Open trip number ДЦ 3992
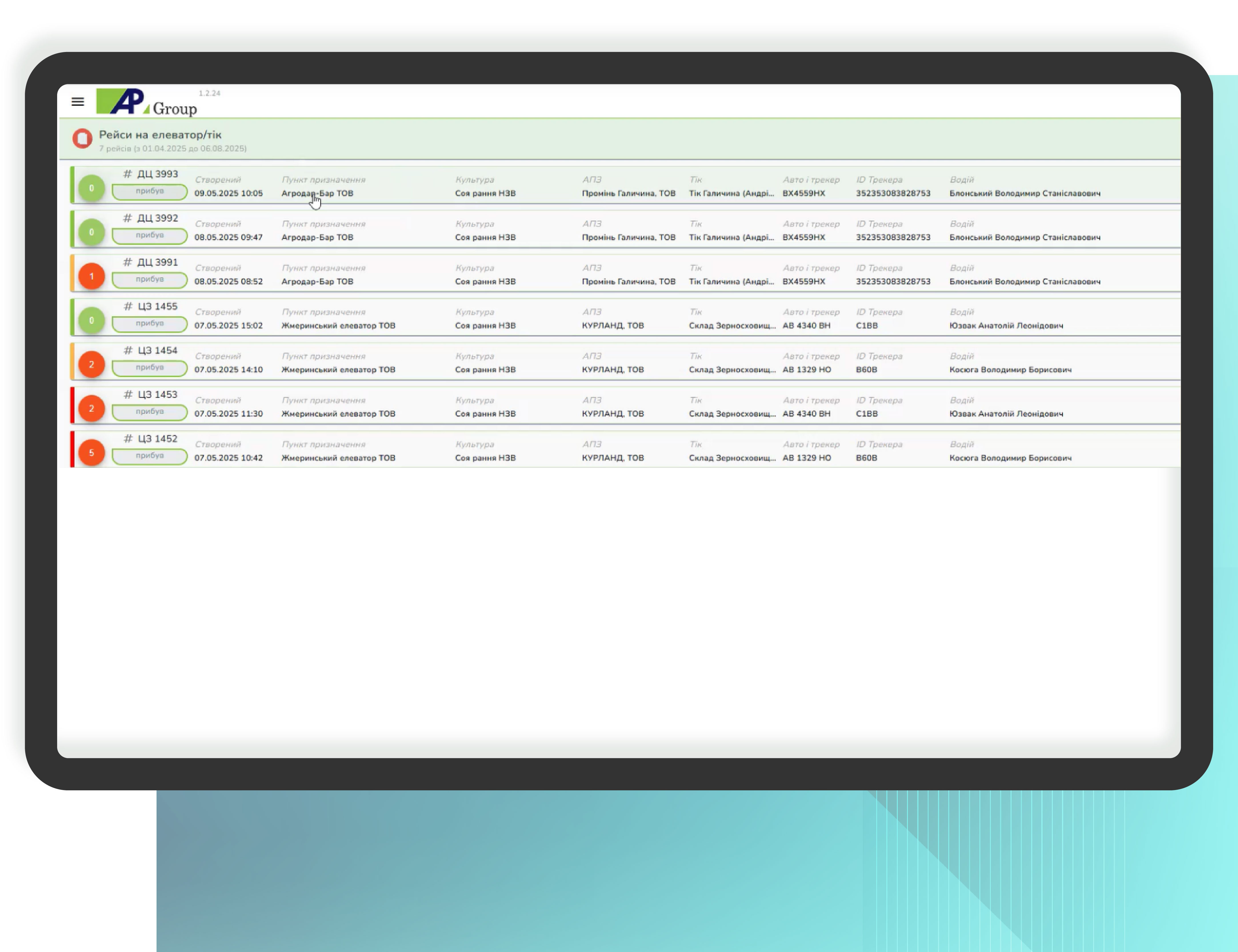The width and height of the screenshot is (1238, 952). [x=157, y=218]
